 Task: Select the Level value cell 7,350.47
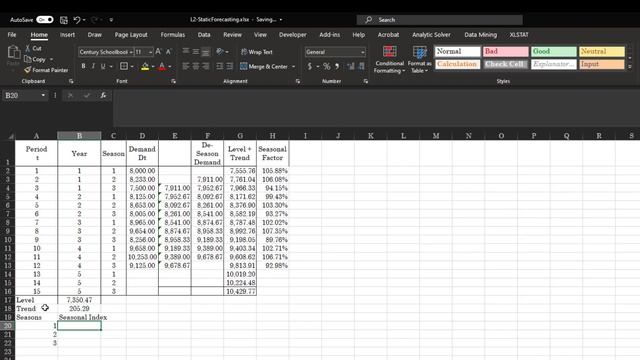coord(79,300)
